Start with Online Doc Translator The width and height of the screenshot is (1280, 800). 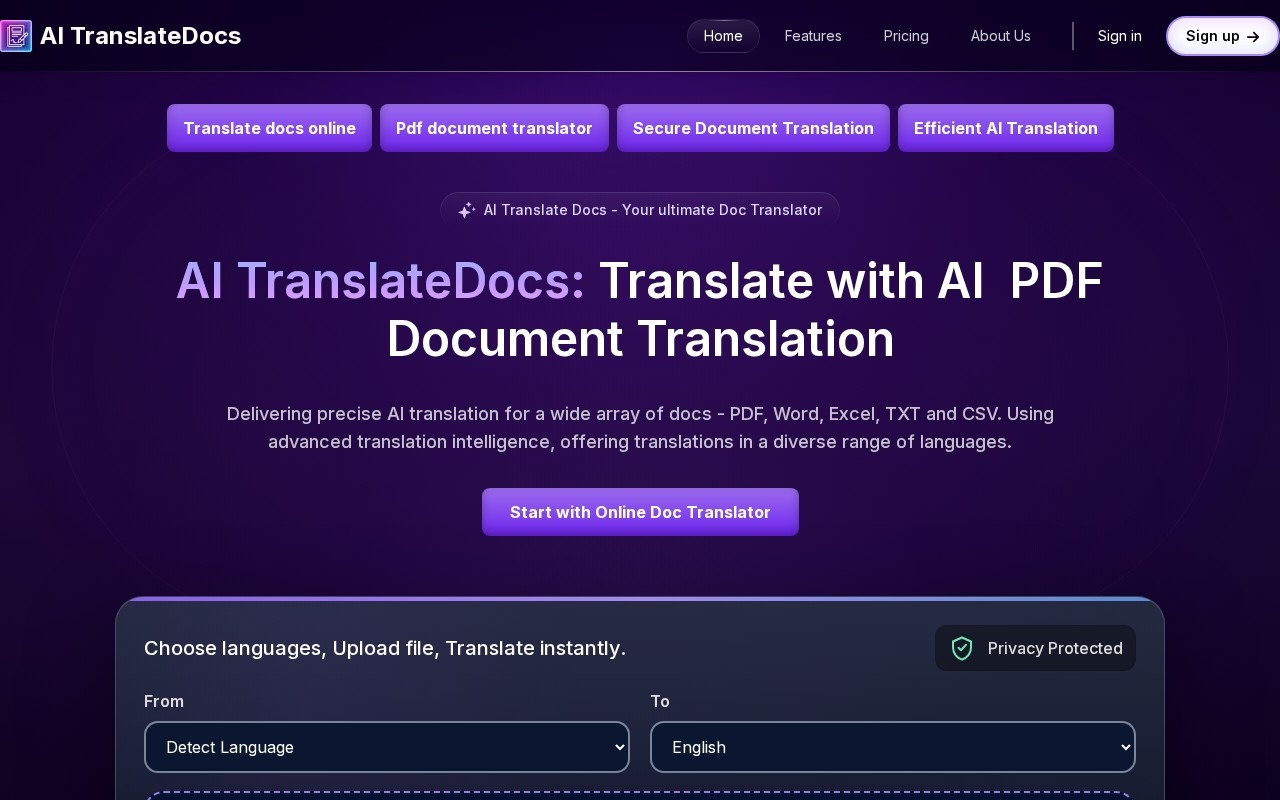[640, 512]
